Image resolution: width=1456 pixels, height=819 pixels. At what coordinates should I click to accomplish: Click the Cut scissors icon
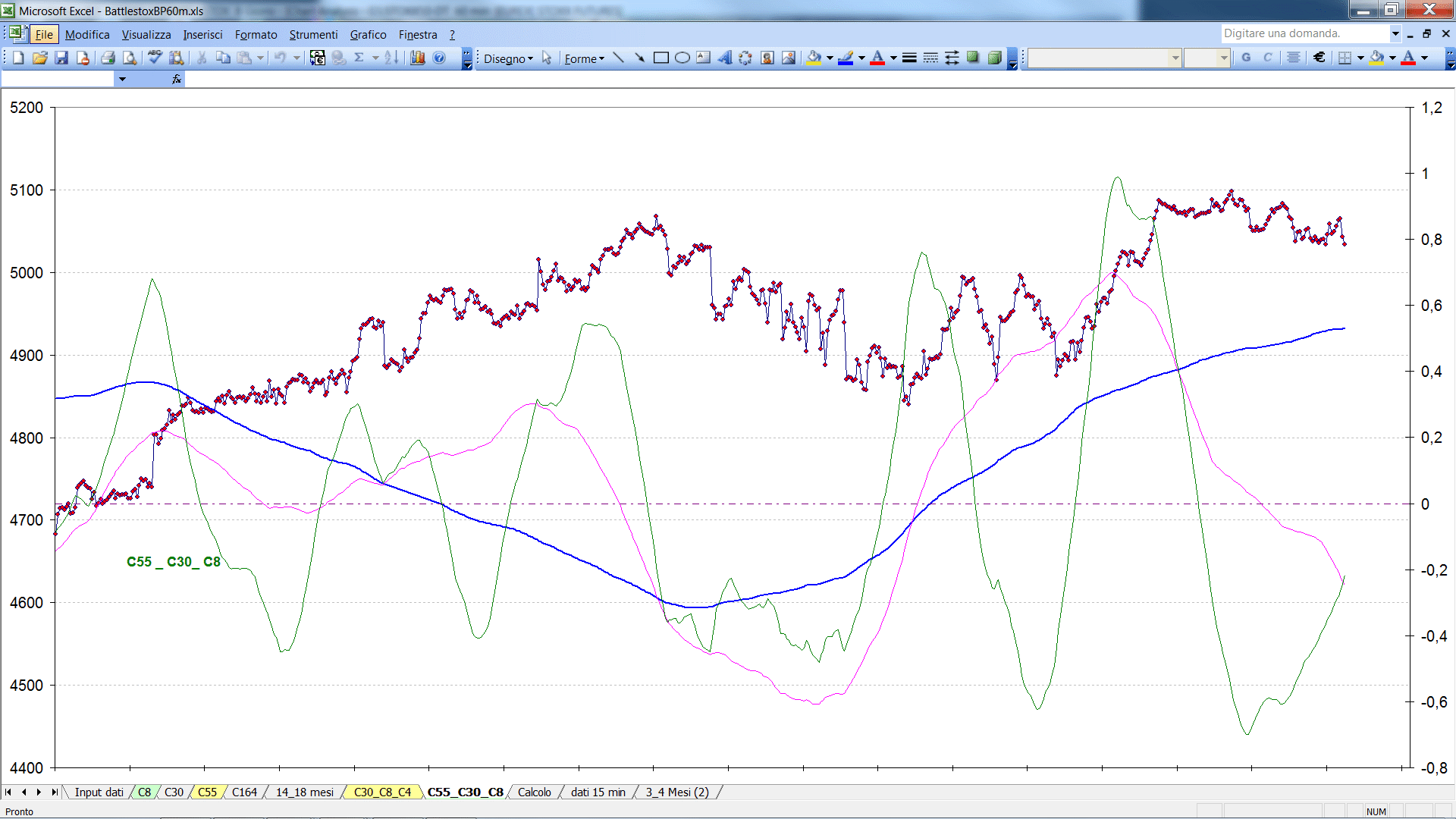(x=202, y=58)
